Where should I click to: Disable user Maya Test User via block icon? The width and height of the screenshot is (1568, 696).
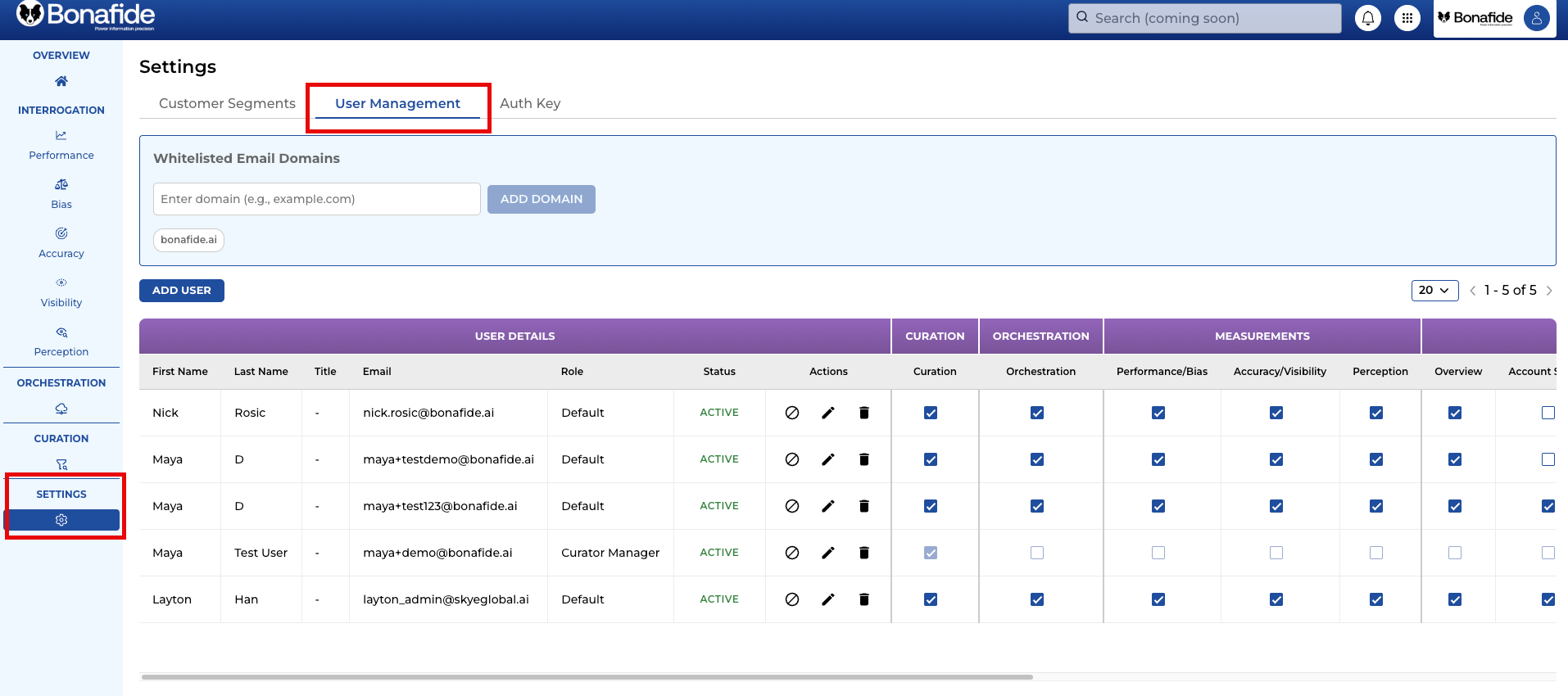click(x=791, y=553)
